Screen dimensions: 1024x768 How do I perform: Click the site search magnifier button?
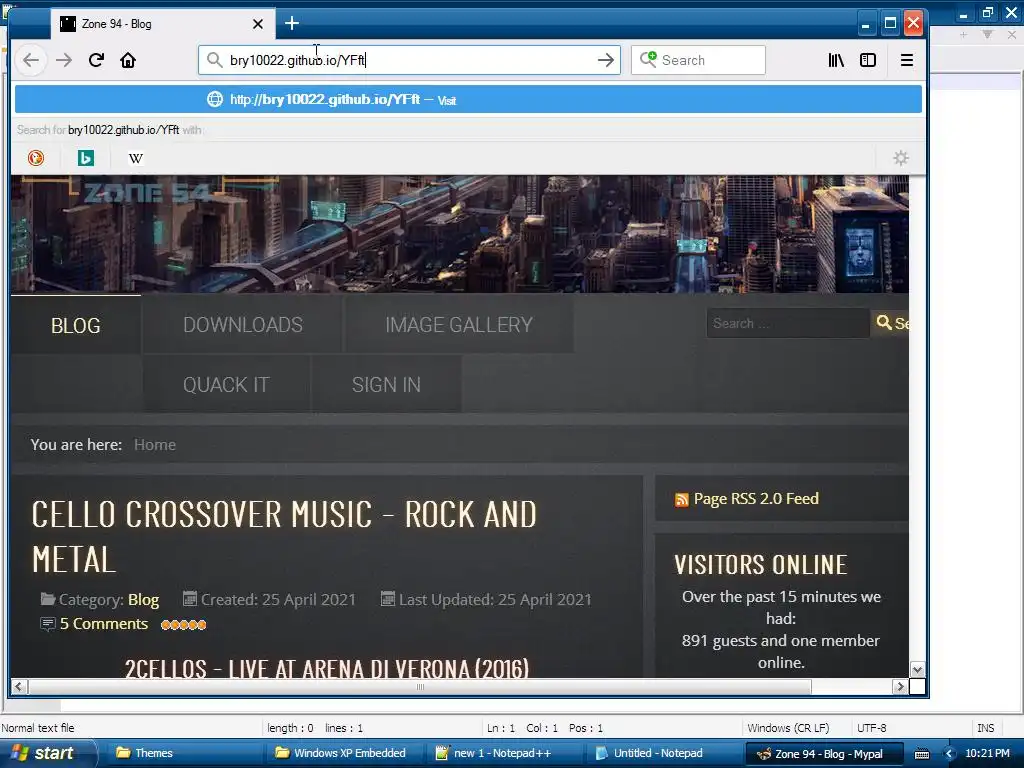coord(892,323)
